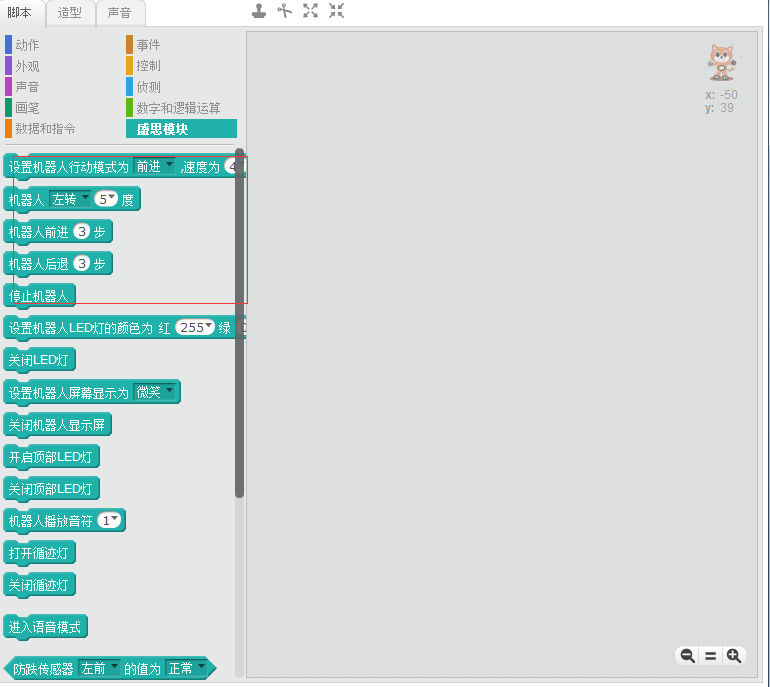Zoom in the script workspace
The height and width of the screenshot is (687, 770).
[734, 656]
